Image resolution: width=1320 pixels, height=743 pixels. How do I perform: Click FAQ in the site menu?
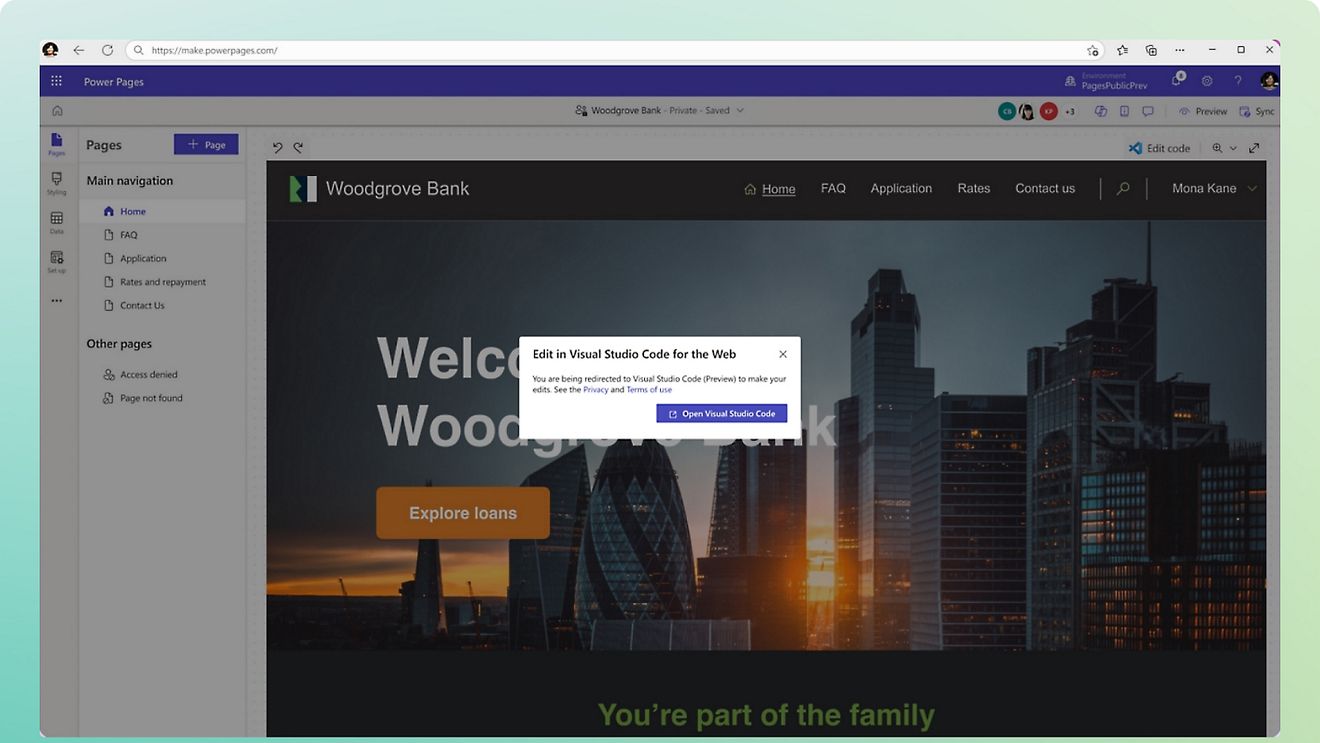coord(833,188)
